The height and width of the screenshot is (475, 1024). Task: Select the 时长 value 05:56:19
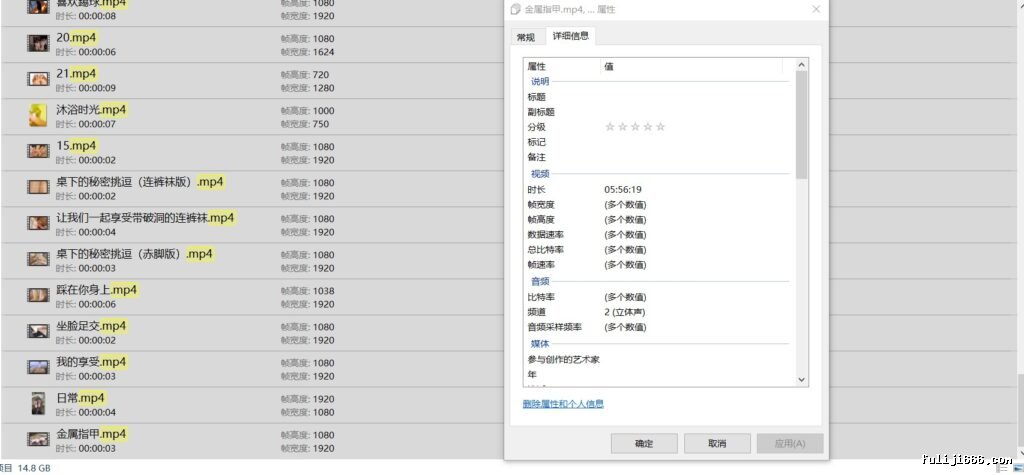pyautogui.click(x=623, y=189)
